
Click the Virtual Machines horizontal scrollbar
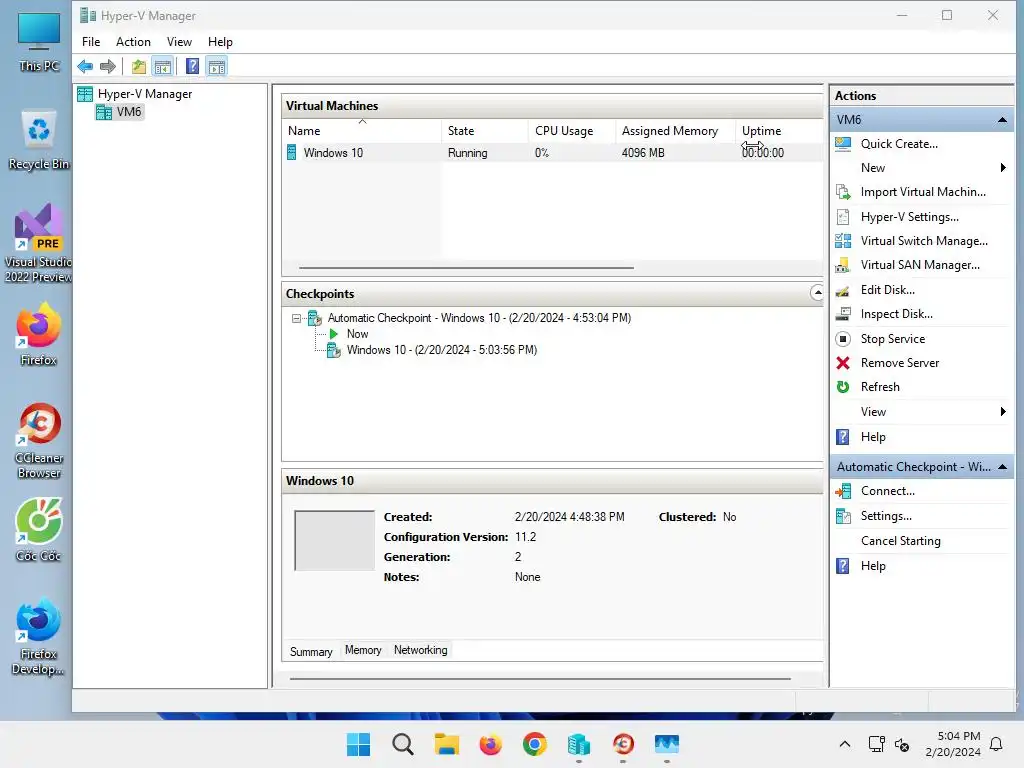[466, 268]
